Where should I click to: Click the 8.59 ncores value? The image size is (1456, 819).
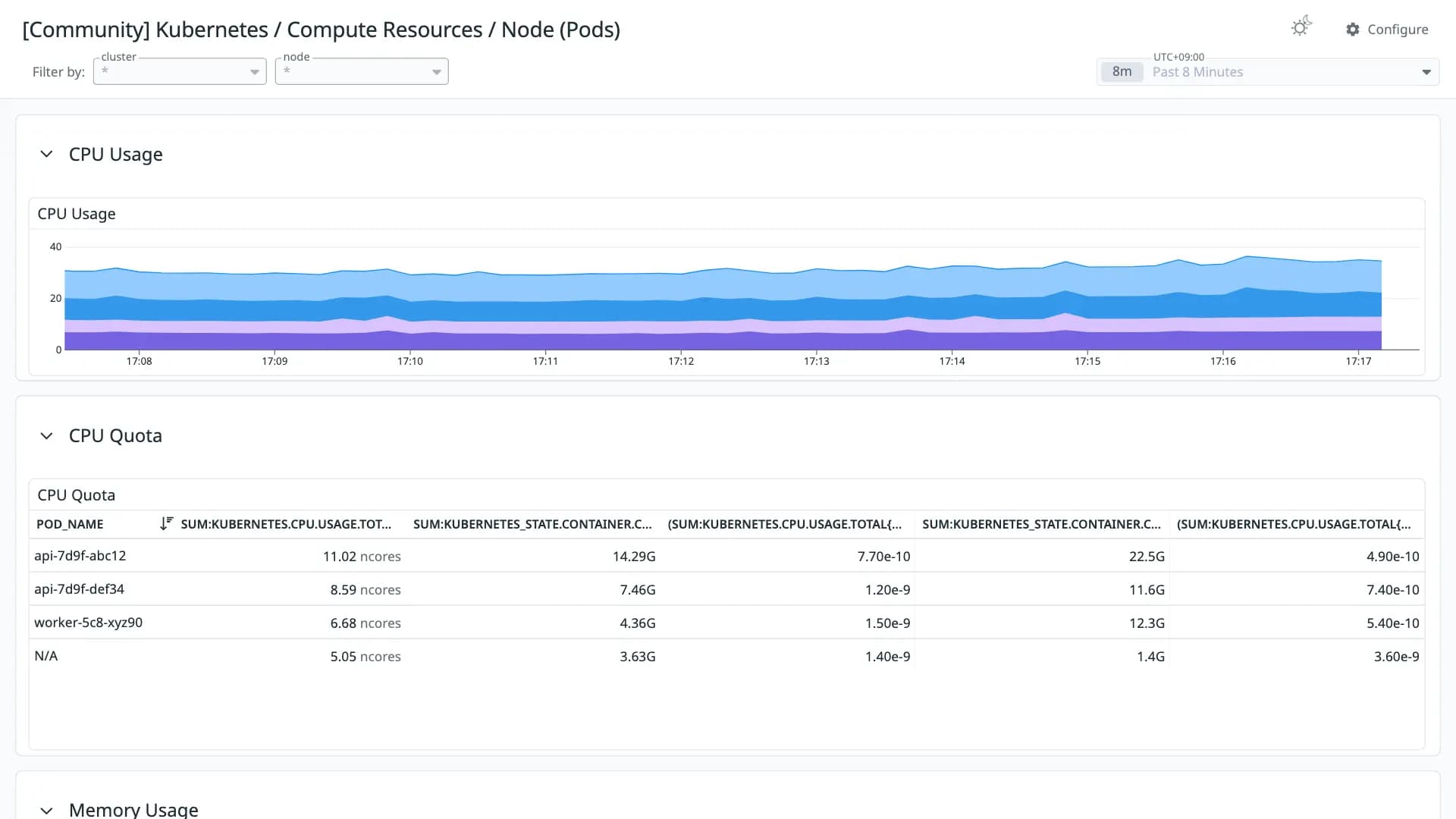[366, 590]
